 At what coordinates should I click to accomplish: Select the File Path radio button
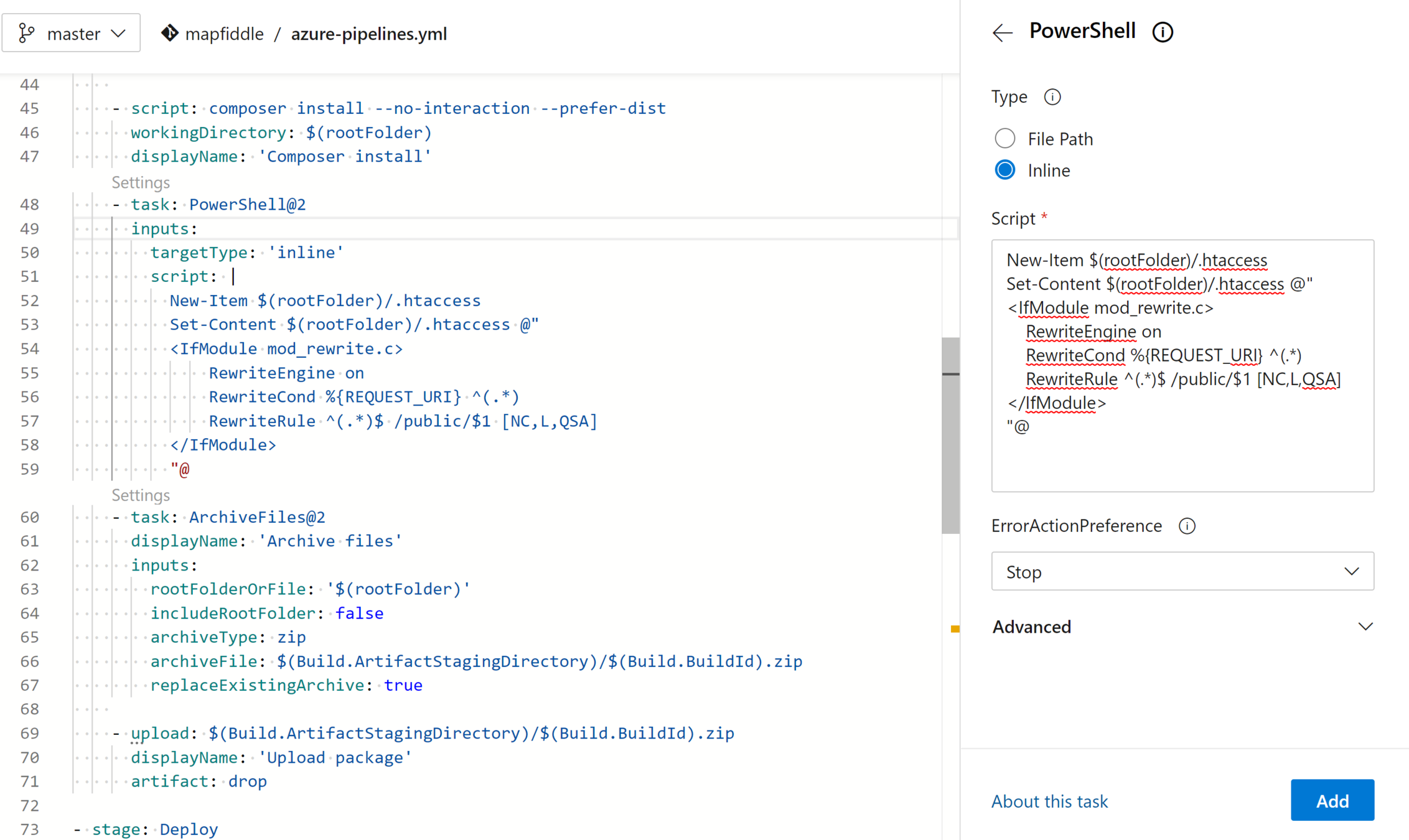click(x=1005, y=138)
